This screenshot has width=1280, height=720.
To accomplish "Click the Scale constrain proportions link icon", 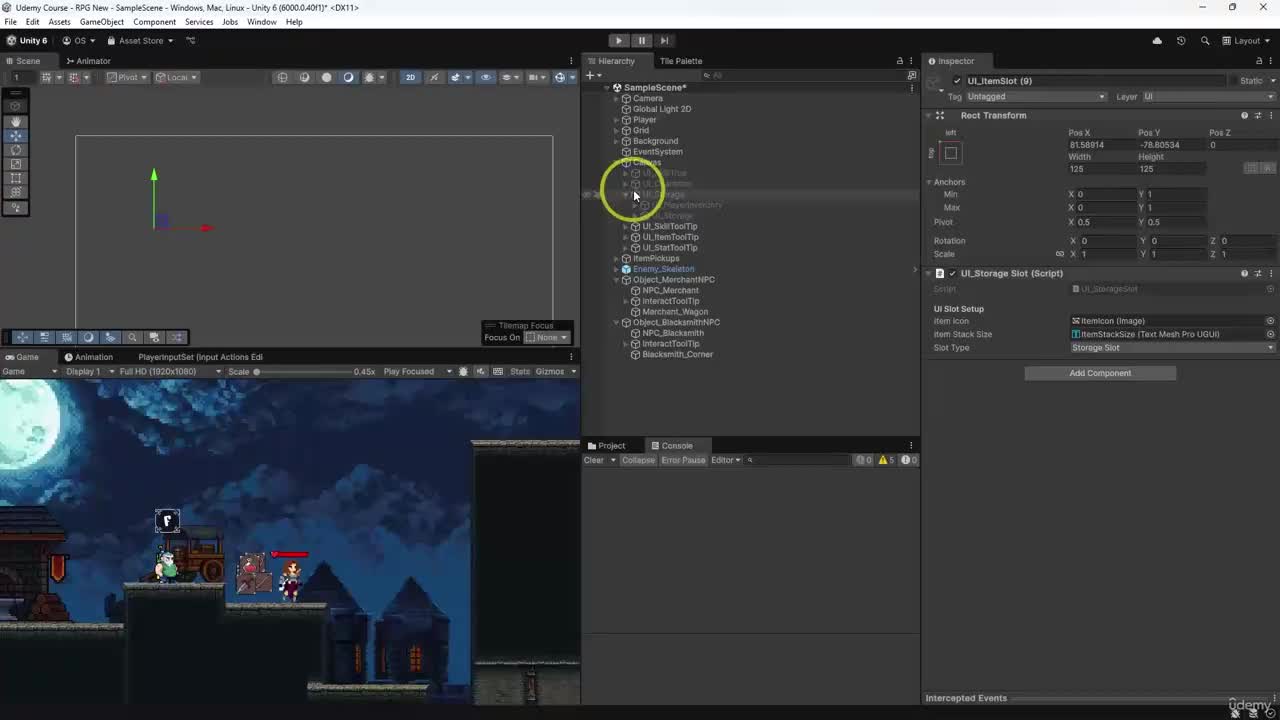I will [x=1060, y=254].
